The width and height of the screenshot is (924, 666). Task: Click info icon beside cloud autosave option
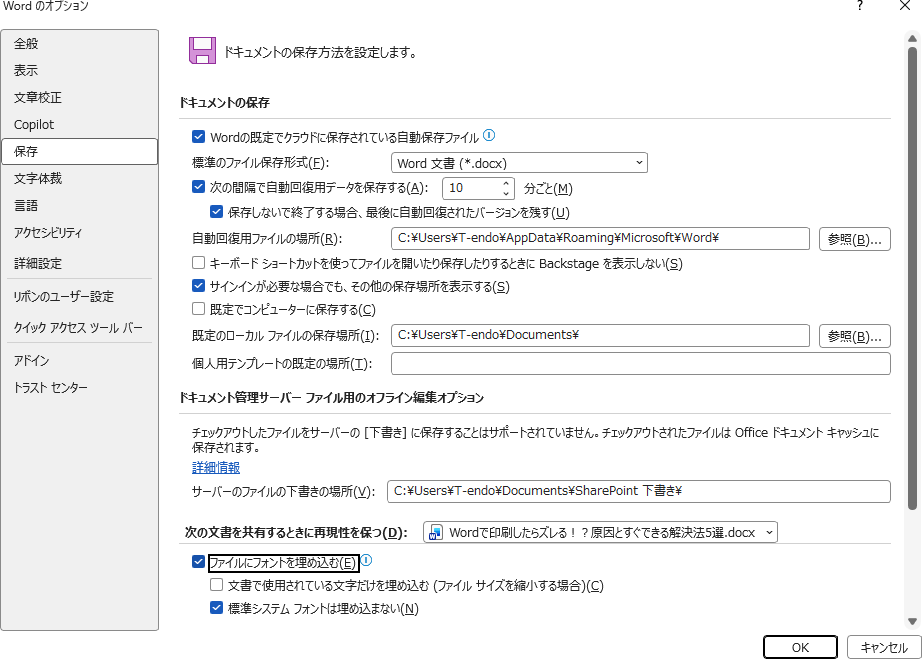click(x=490, y=136)
